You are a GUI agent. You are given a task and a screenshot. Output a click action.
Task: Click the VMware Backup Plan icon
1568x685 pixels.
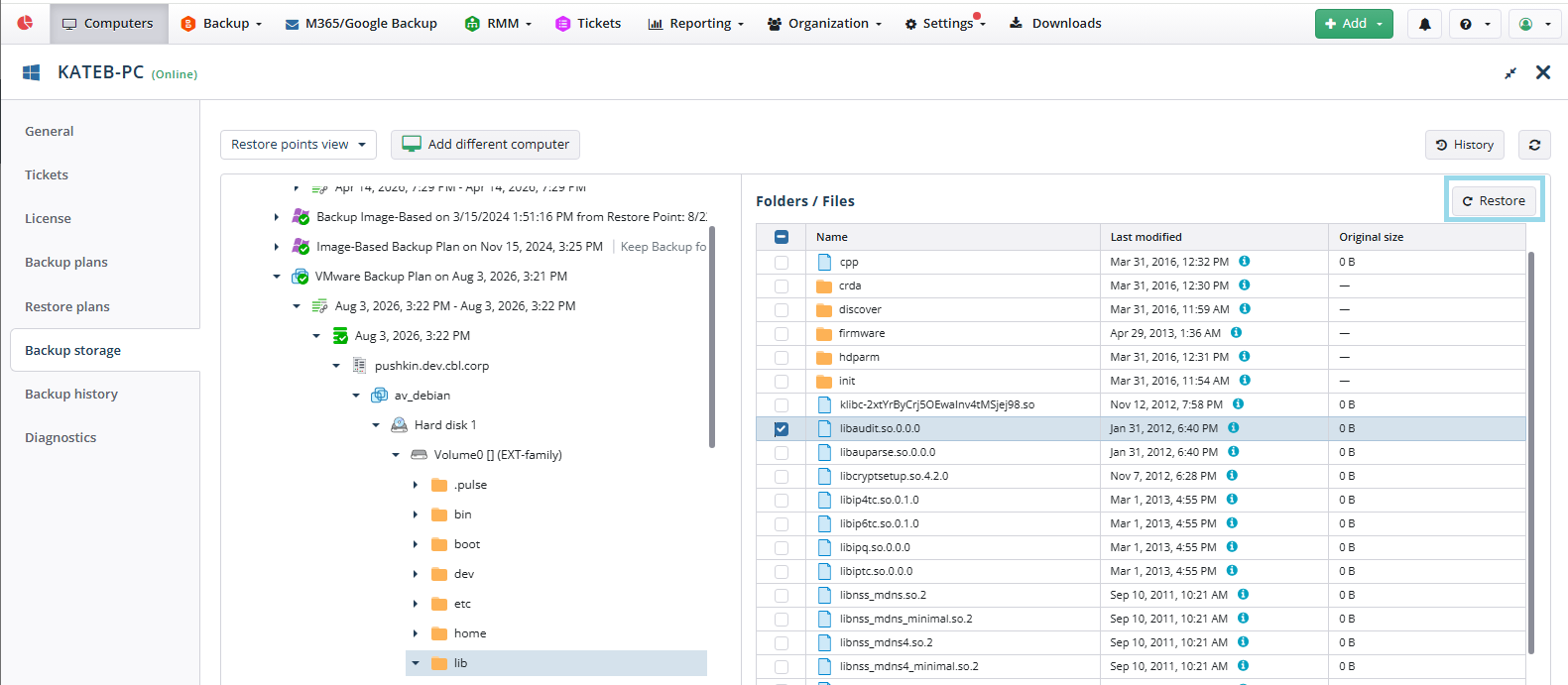click(300, 277)
